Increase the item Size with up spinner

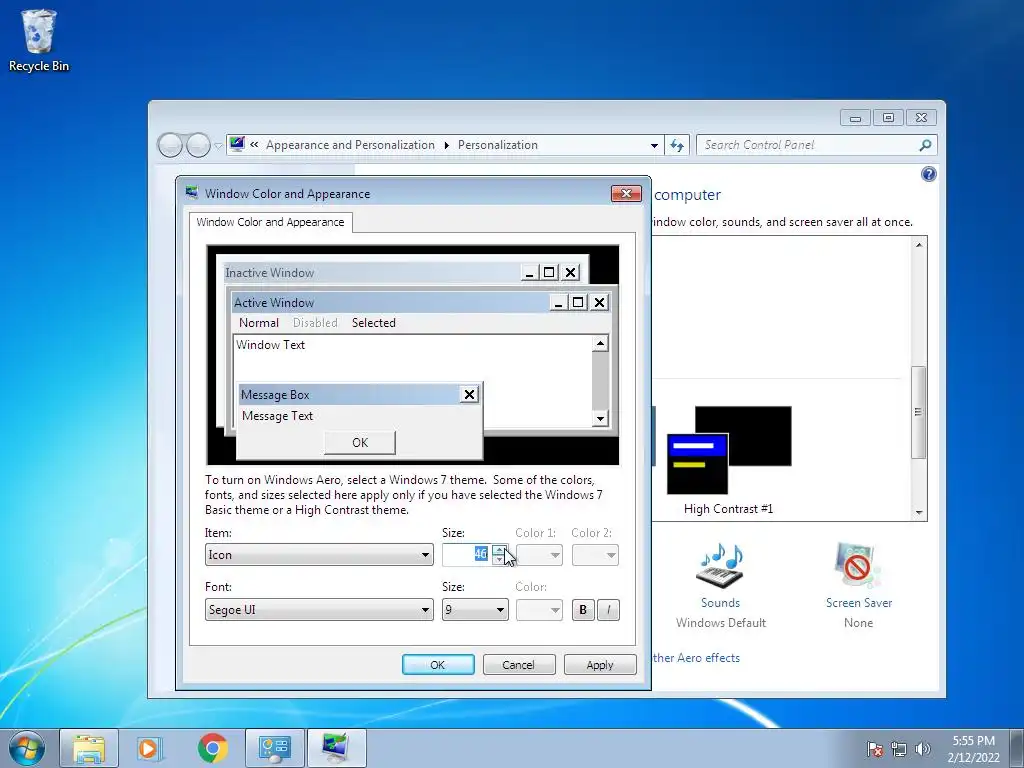click(x=499, y=550)
